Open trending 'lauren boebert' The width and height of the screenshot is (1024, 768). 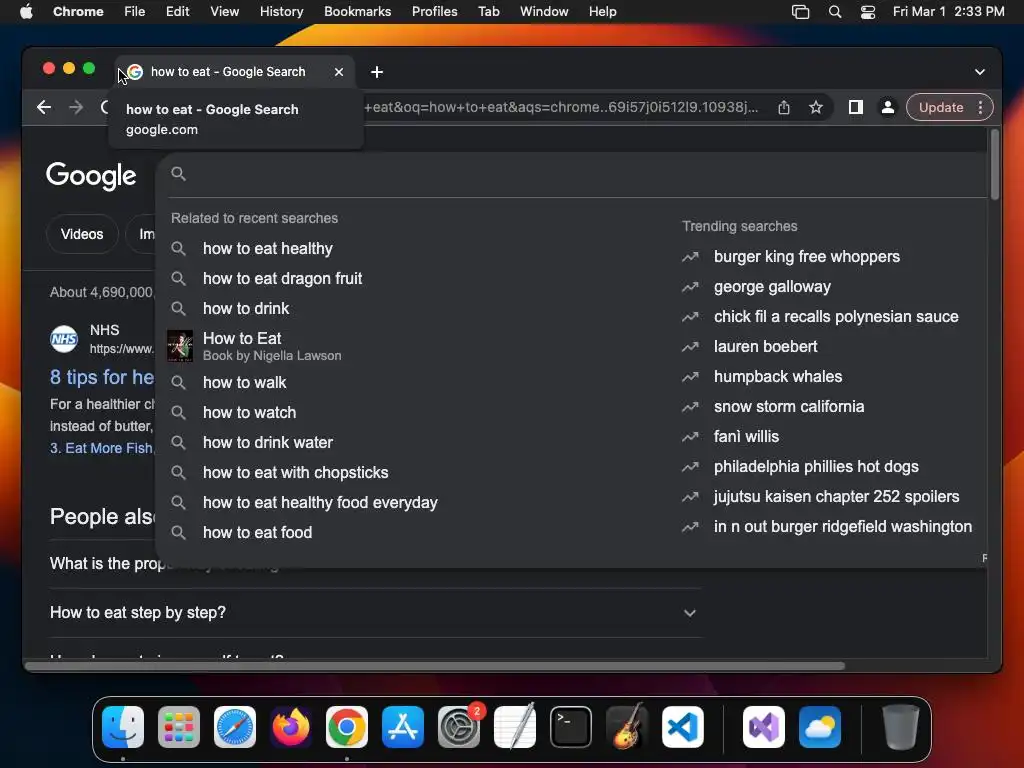pos(765,347)
